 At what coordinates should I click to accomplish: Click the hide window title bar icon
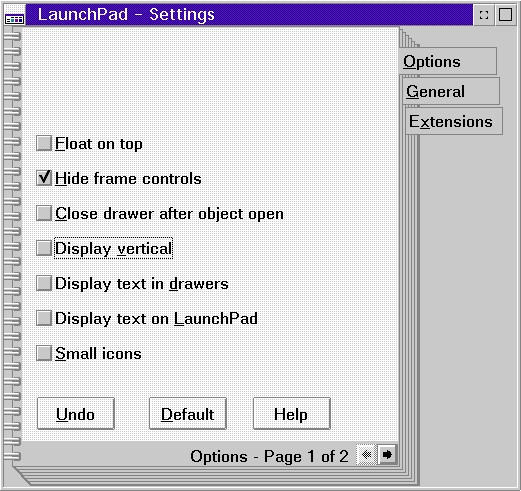click(x=484, y=15)
